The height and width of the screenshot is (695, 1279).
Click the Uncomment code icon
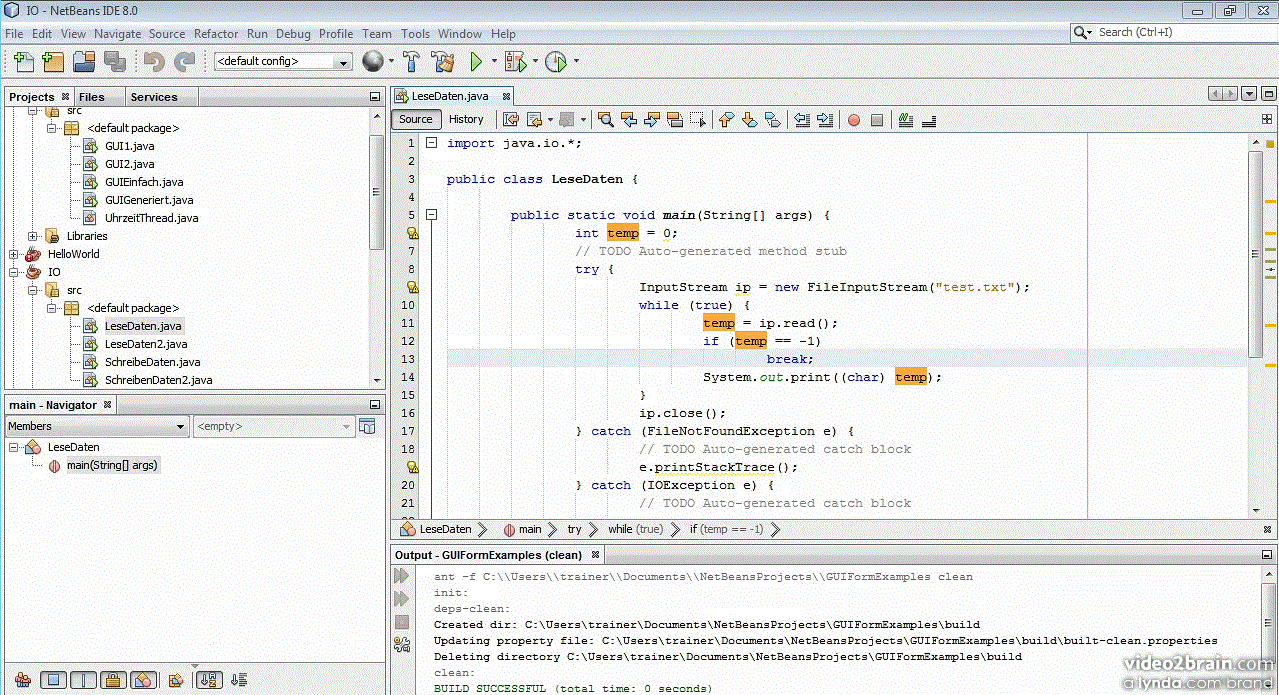coord(929,120)
